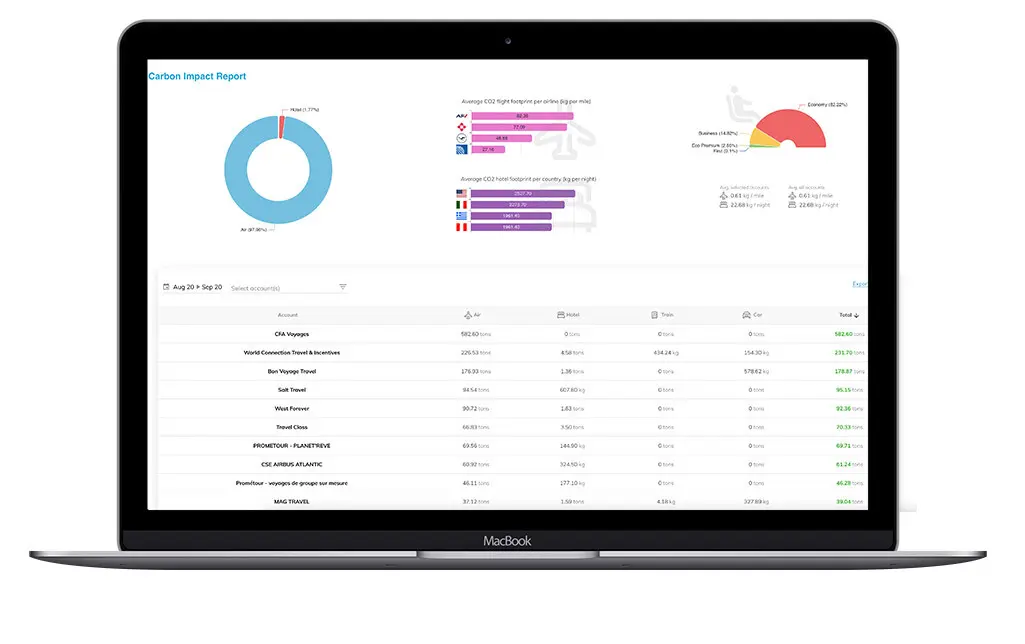
Task: Click the Italian flag in the hotel footprint chart
Action: [x=462, y=205]
